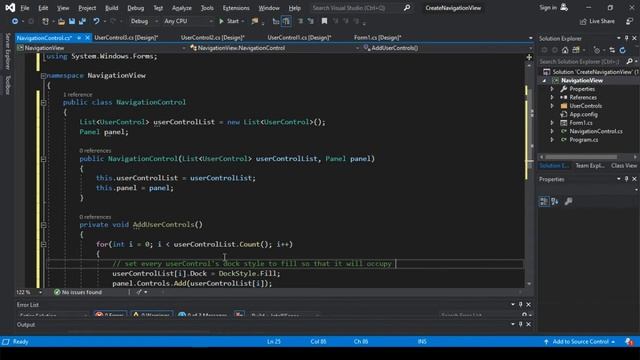This screenshot has height=360, width=640.
Task: Click the Refresh icon in Solution Explorer
Action: coord(622,50)
